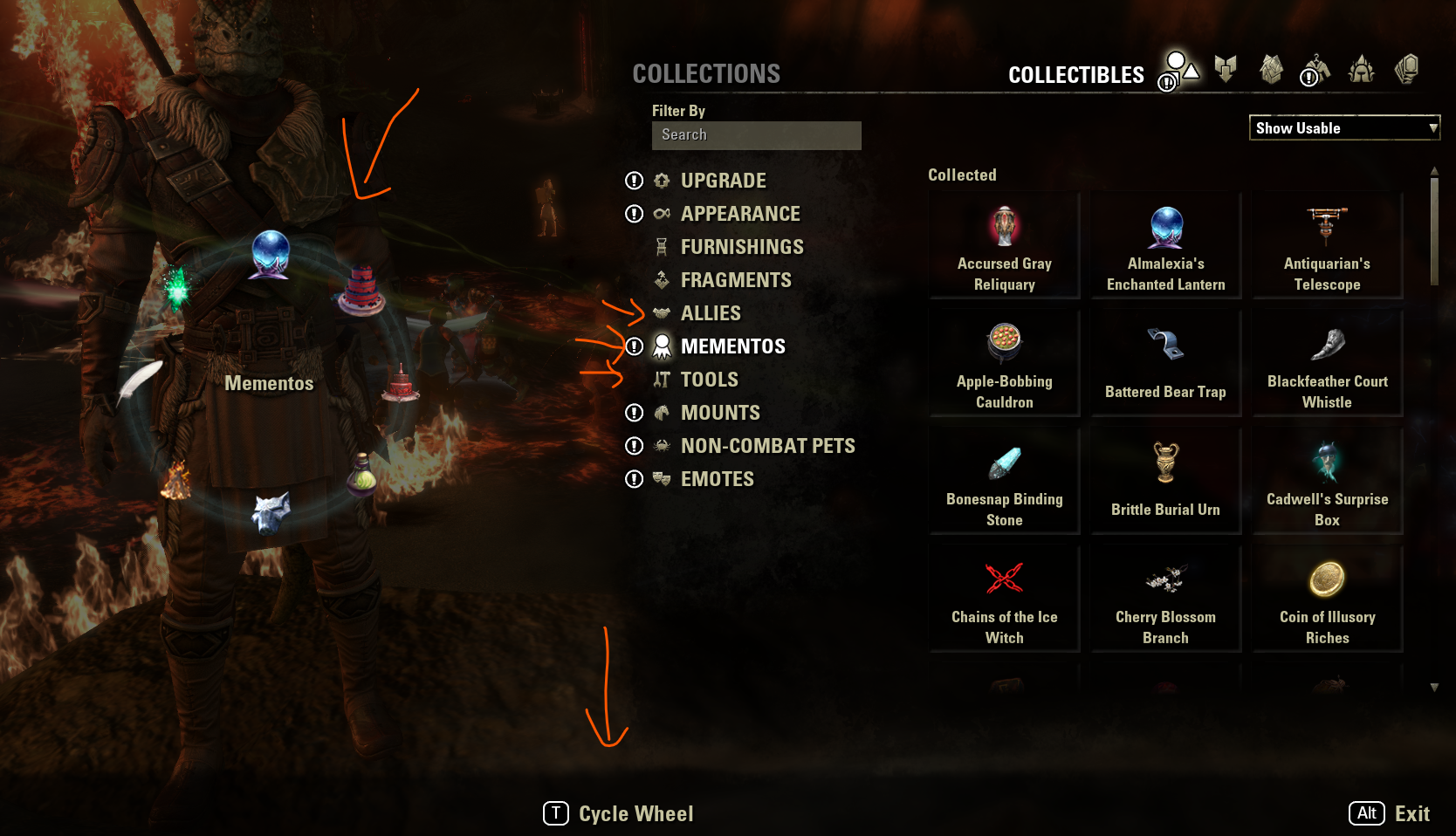Click the Exit button
The height and width of the screenshot is (836, 1456).
(x=1390, y=813)
